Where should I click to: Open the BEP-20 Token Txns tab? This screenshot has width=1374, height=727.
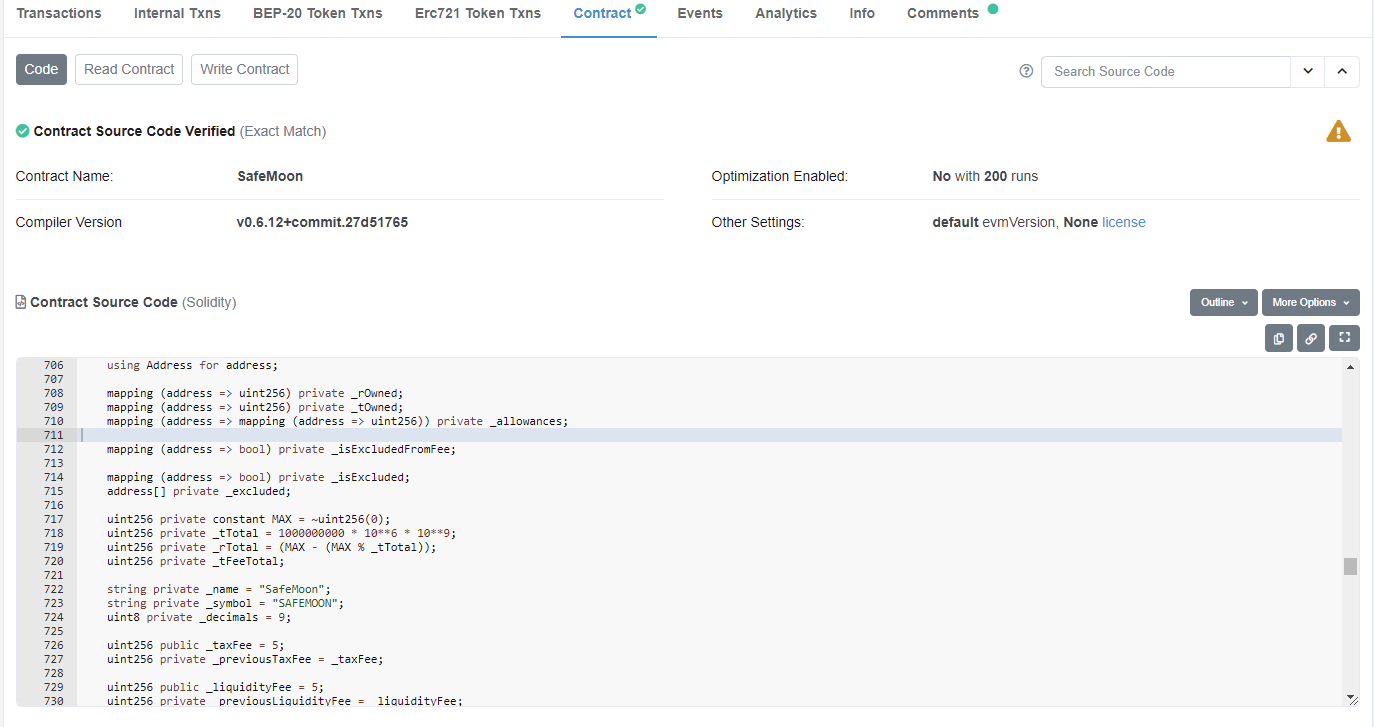pyautogui.click(x=318, y=13)
